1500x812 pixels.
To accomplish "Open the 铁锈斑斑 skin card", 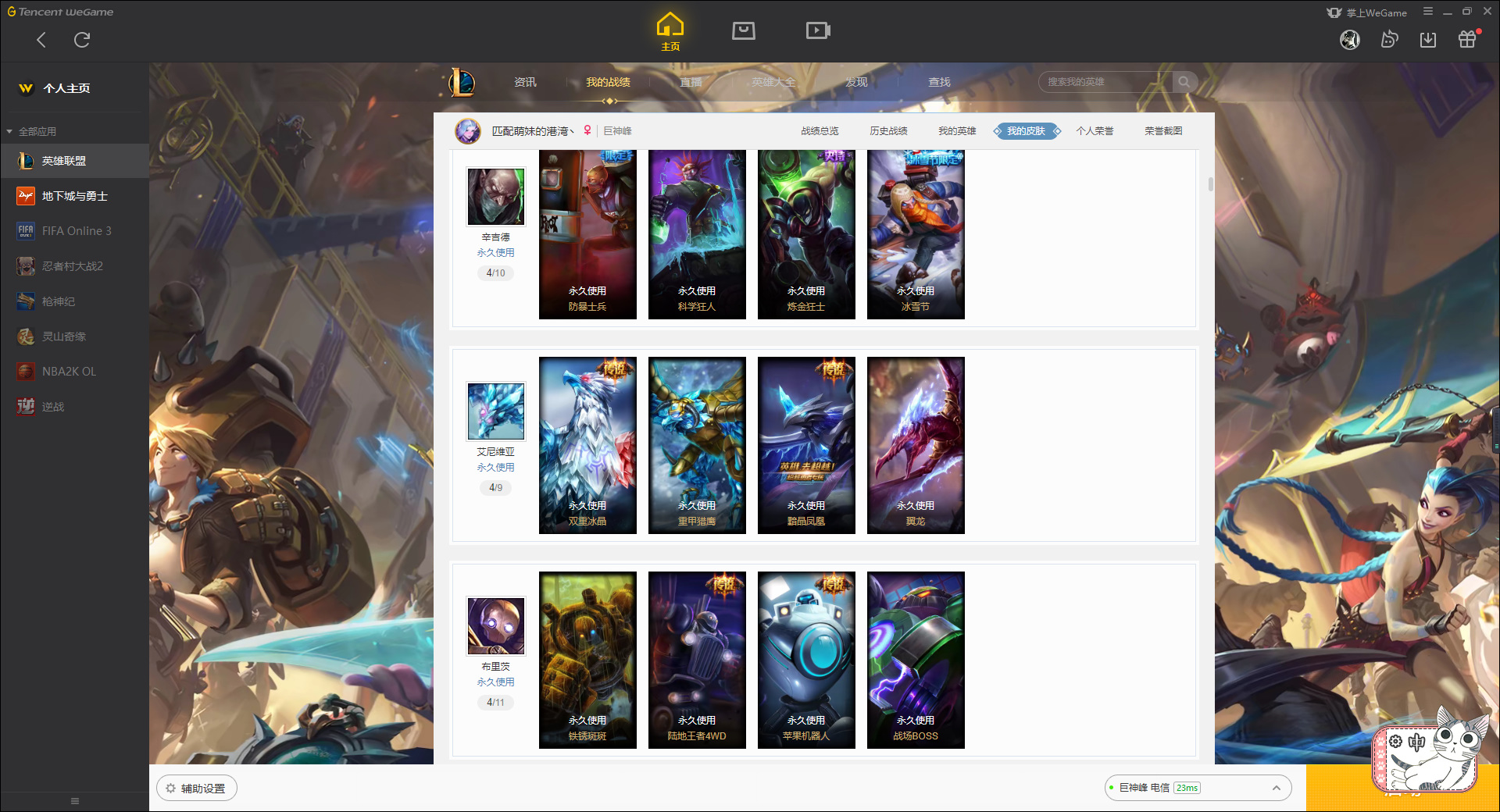I will (x=587, y=660).
